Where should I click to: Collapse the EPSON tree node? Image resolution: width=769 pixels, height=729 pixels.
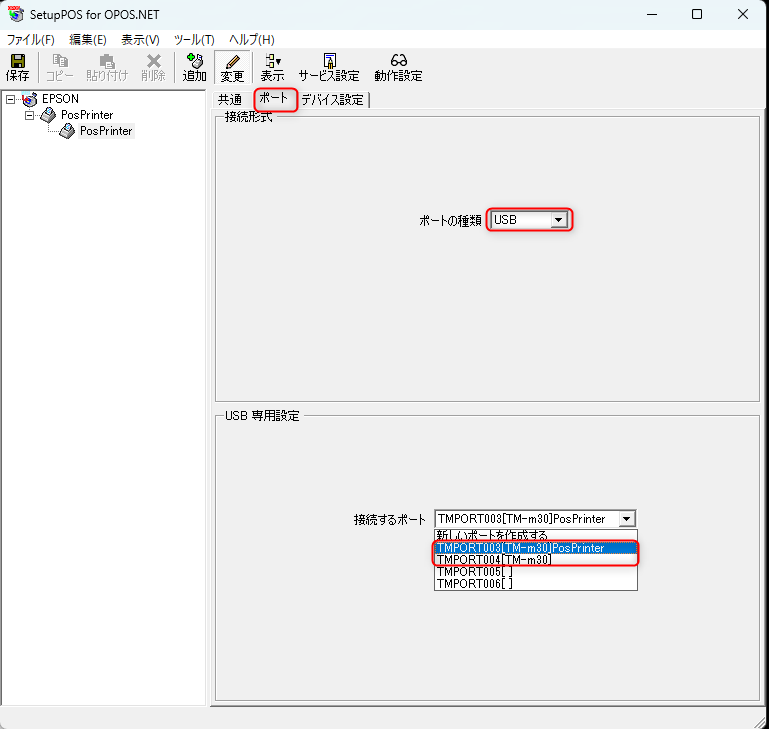[10, 100]
